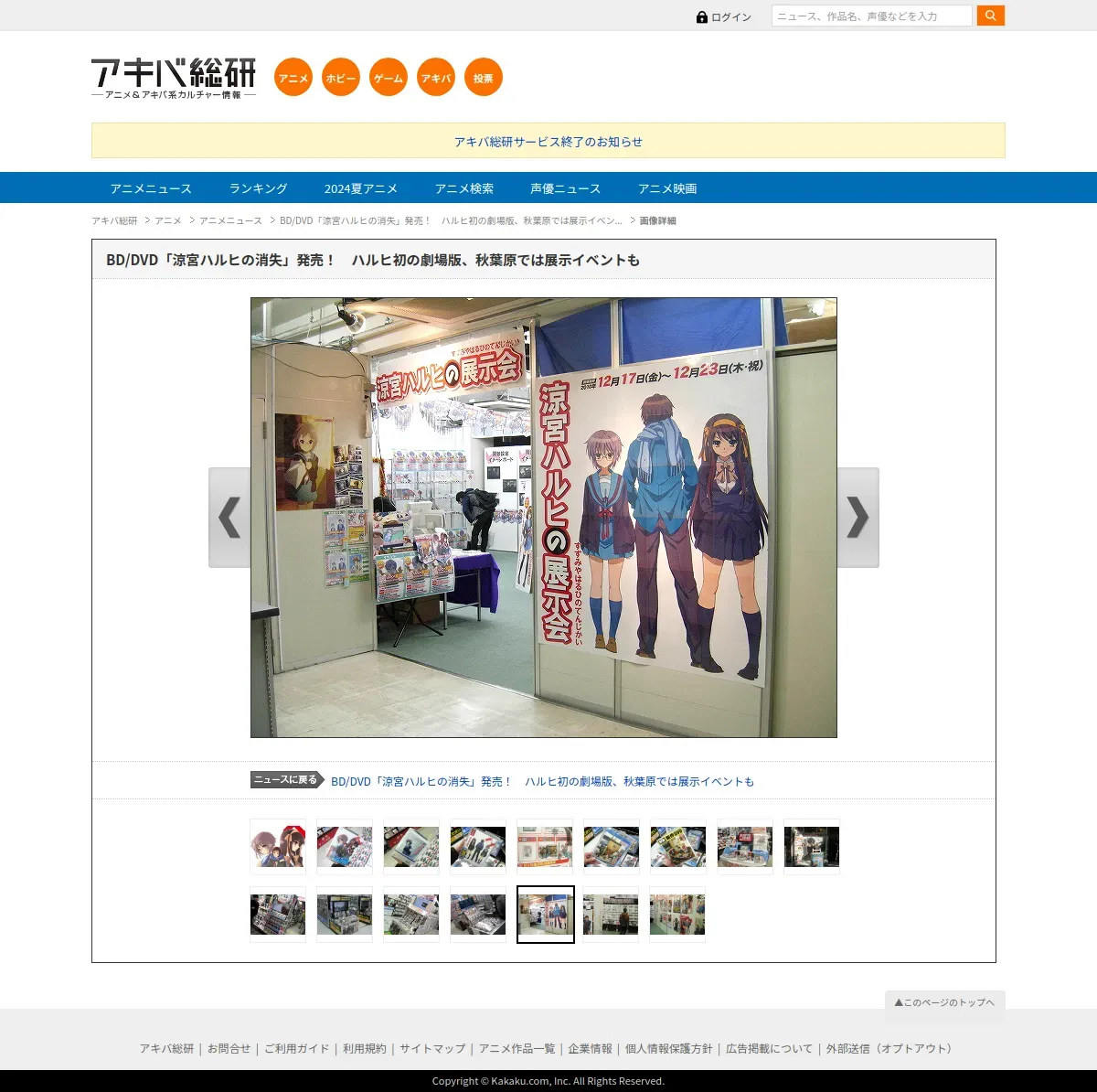The height and width of the screenshot is (1092, 1097).
Task: Open footer 利用規約 link
Action: pos(365,1048)
